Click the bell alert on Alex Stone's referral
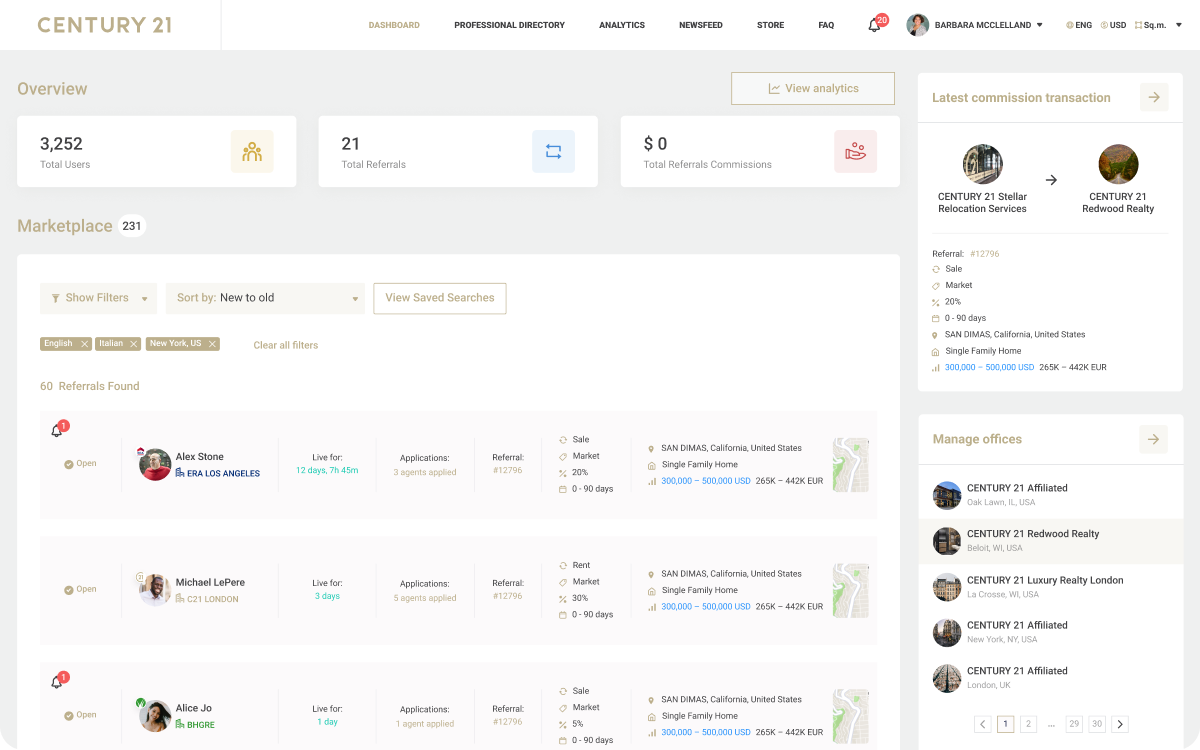1200x750 pixels. click(58, 429)
